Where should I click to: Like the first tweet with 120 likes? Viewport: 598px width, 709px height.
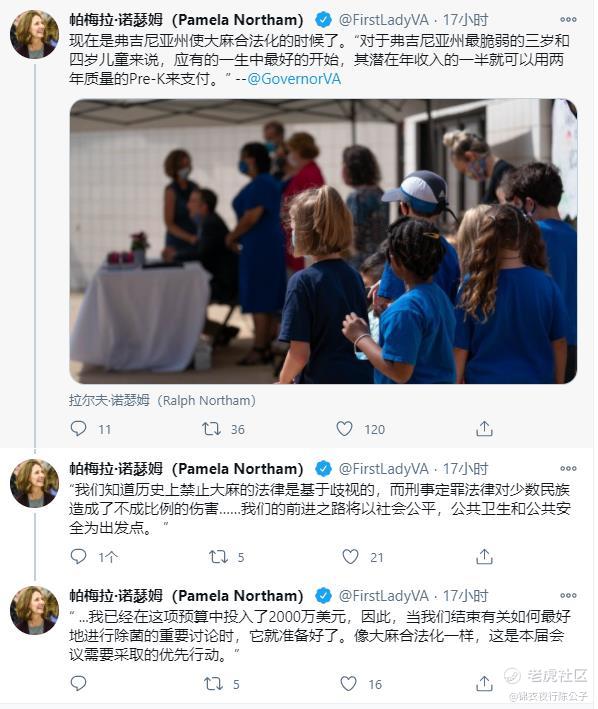(x=344, y=429)
